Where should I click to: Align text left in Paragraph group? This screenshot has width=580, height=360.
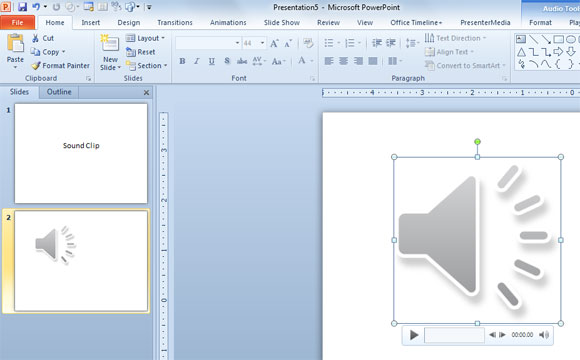click(329, 61)
